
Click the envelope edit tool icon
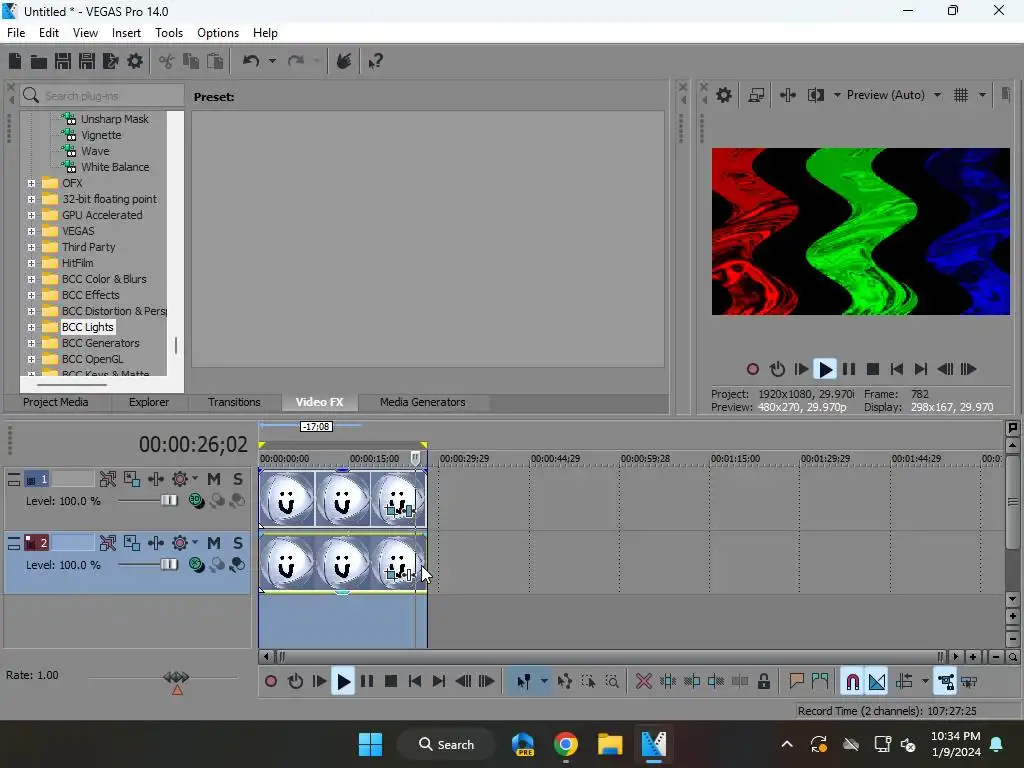(x=565, y=682)
